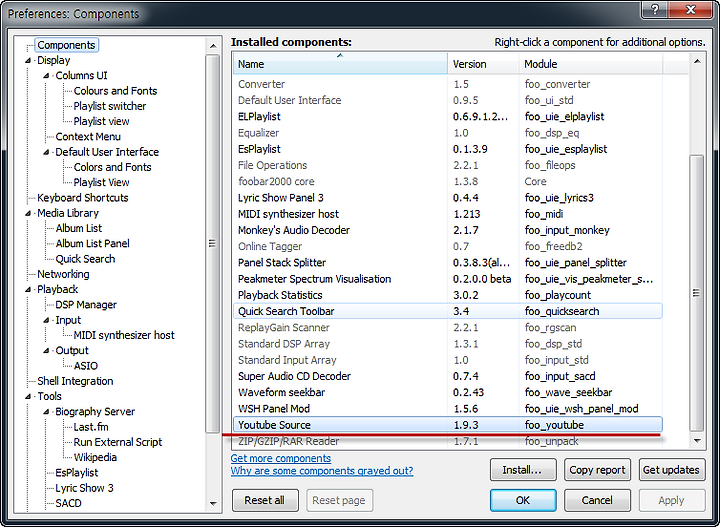Open DSP Manager page
720x527 pixels.
coord(86,305)
